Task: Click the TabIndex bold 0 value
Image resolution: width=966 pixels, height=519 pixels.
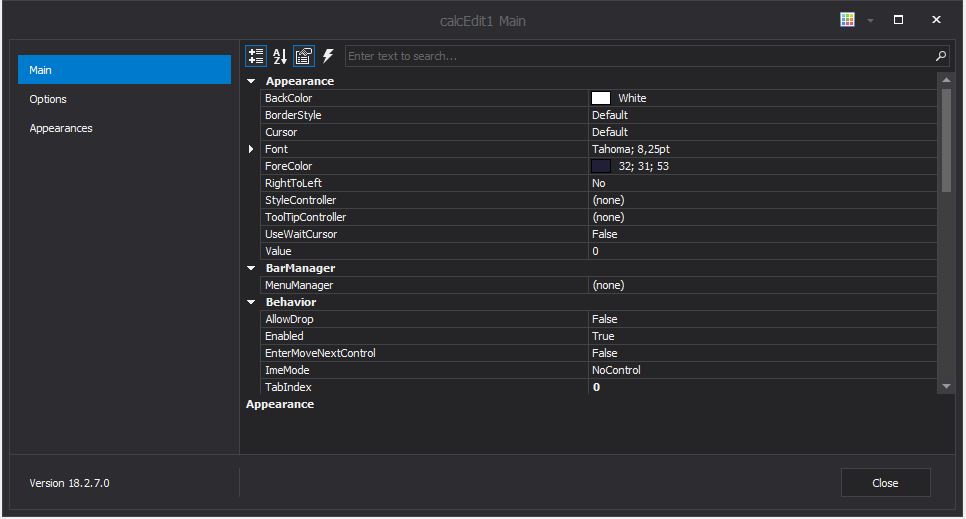Action: 596,387
